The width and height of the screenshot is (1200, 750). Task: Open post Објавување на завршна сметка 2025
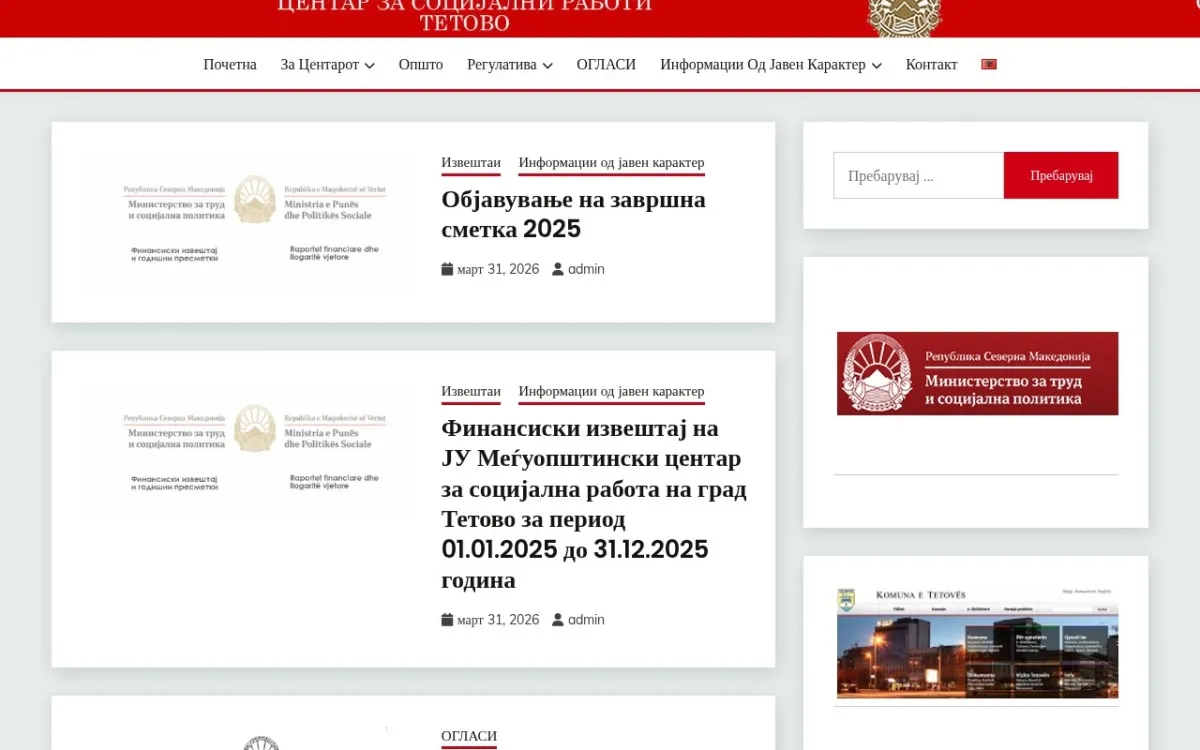574,214
